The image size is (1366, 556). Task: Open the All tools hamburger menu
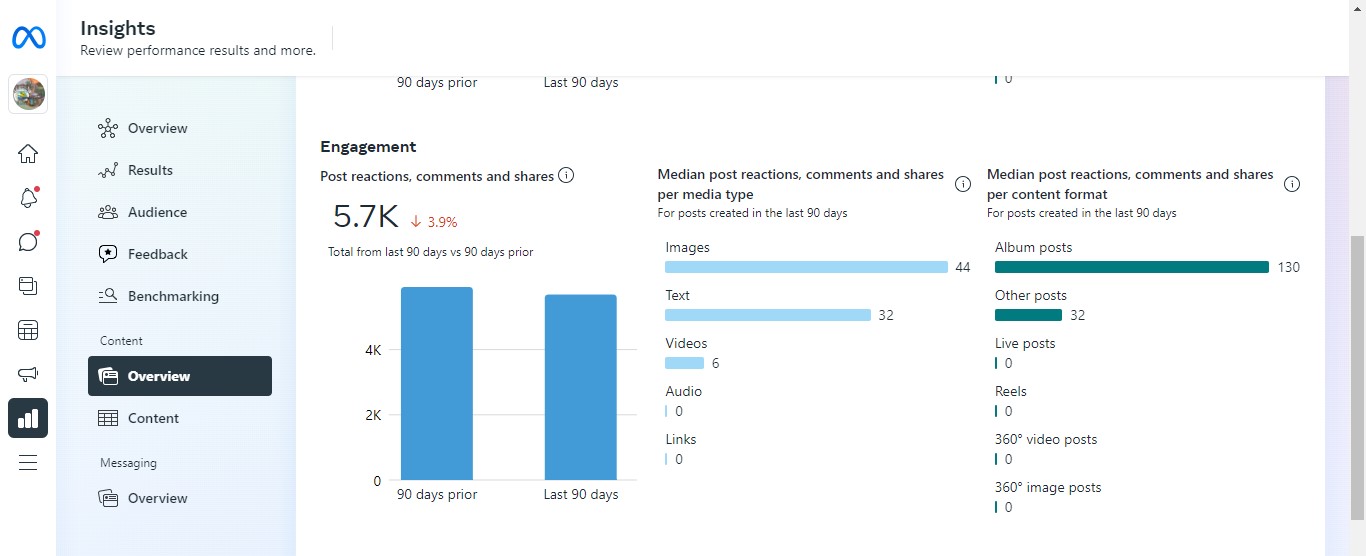click(28, 462)
